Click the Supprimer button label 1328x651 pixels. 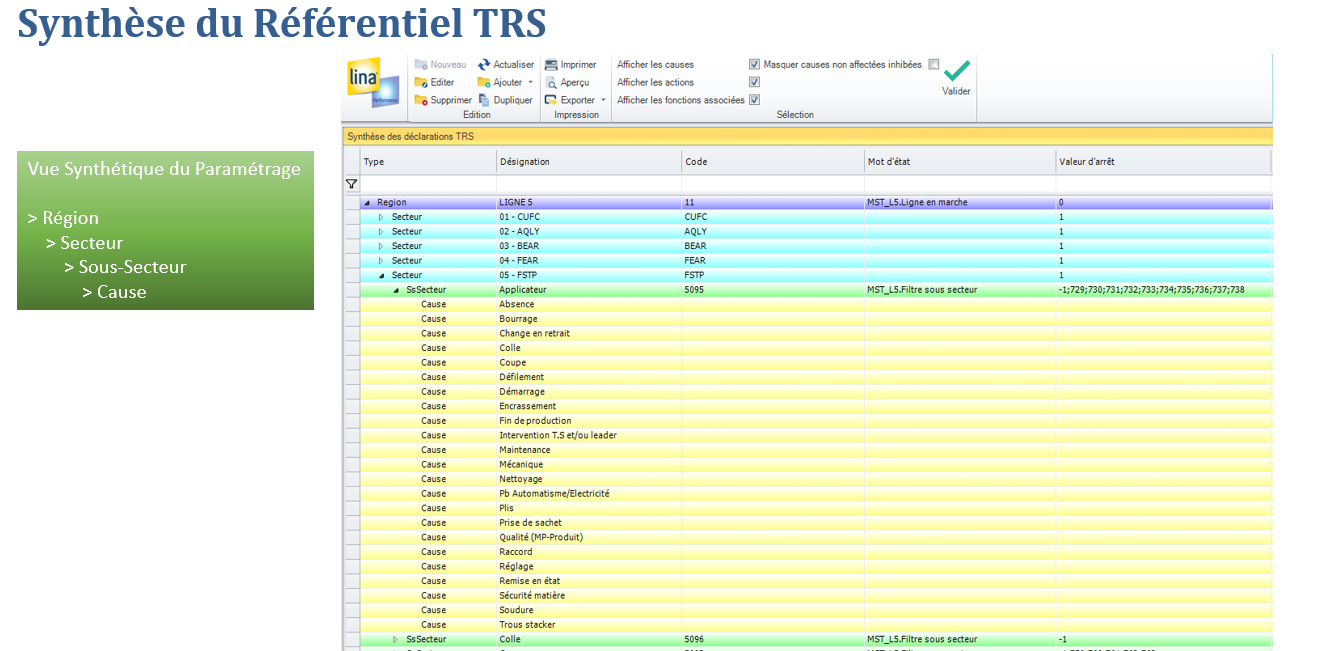click(451, 100)
